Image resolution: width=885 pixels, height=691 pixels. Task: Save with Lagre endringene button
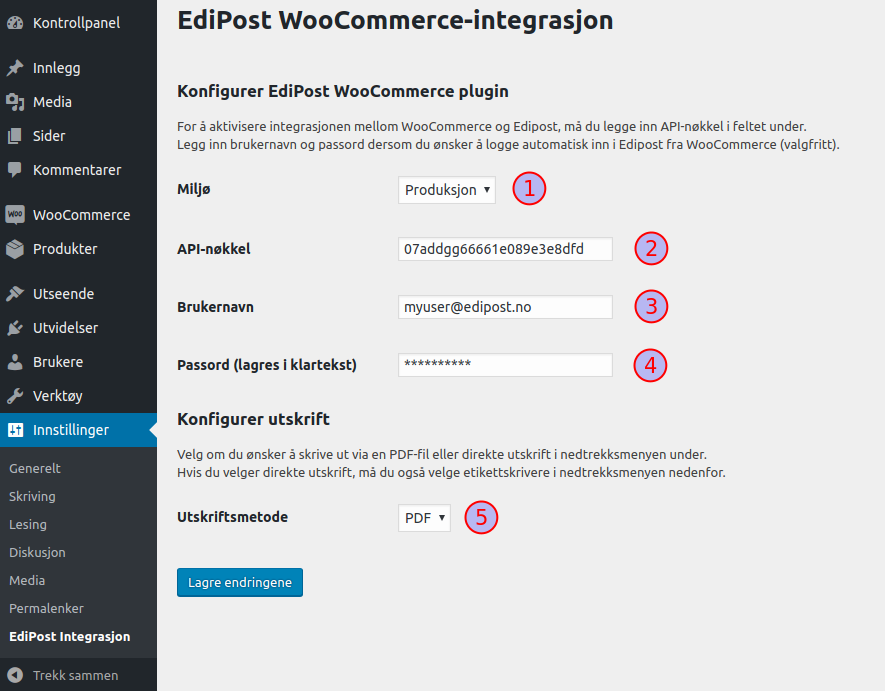(x=240, y=582)
